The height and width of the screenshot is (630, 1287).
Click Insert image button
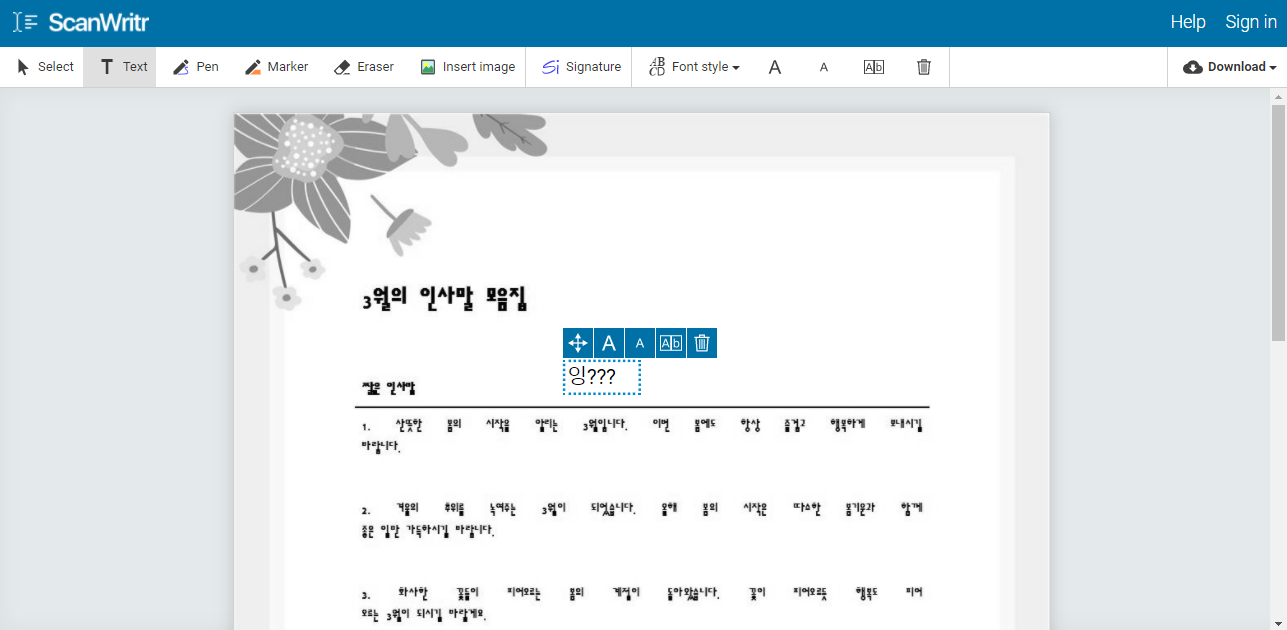click(x=467, y=67)
